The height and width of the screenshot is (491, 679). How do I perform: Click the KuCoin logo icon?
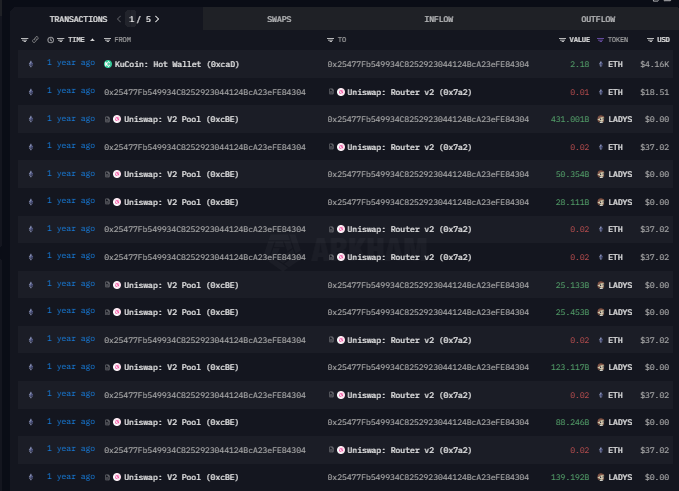pos(108,64)
